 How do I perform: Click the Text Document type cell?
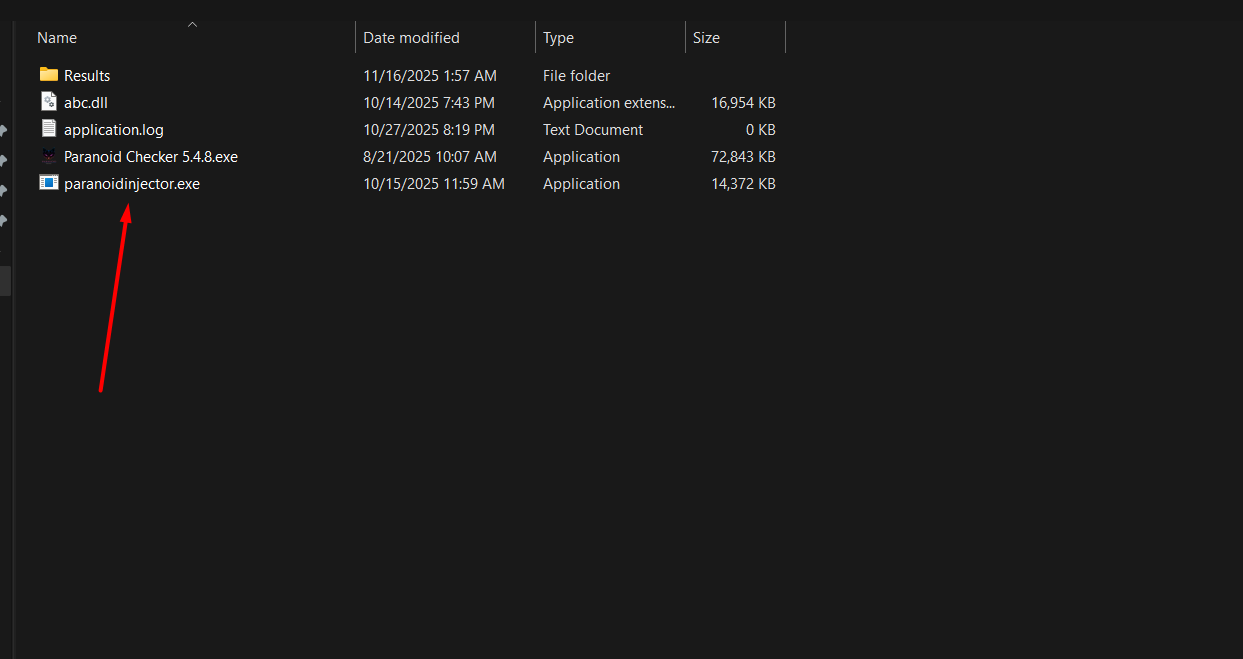[593, 130]
